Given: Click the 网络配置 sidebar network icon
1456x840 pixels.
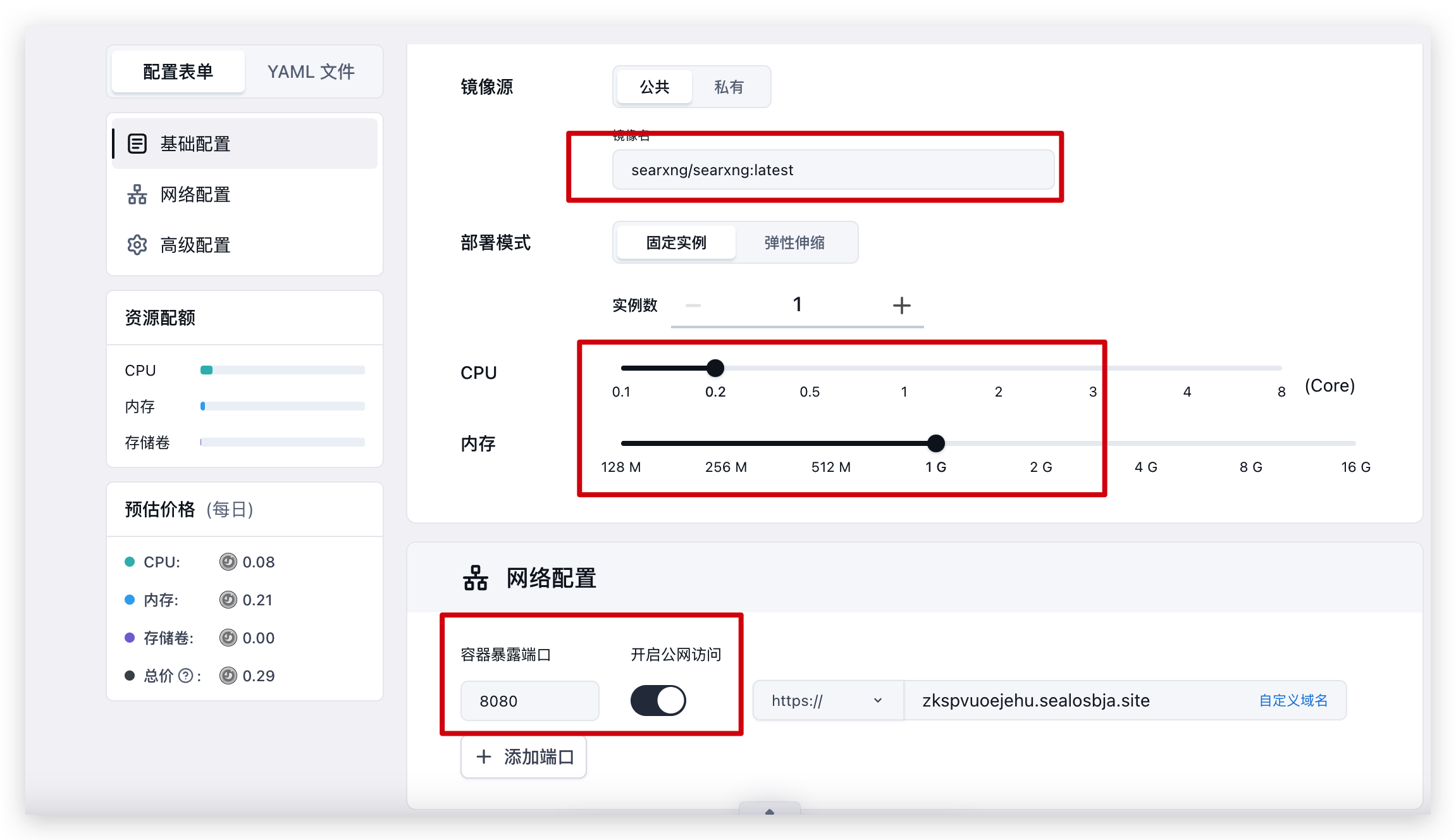Looking at the screenshot, I should pyautogui.click(x=137, y=194).
